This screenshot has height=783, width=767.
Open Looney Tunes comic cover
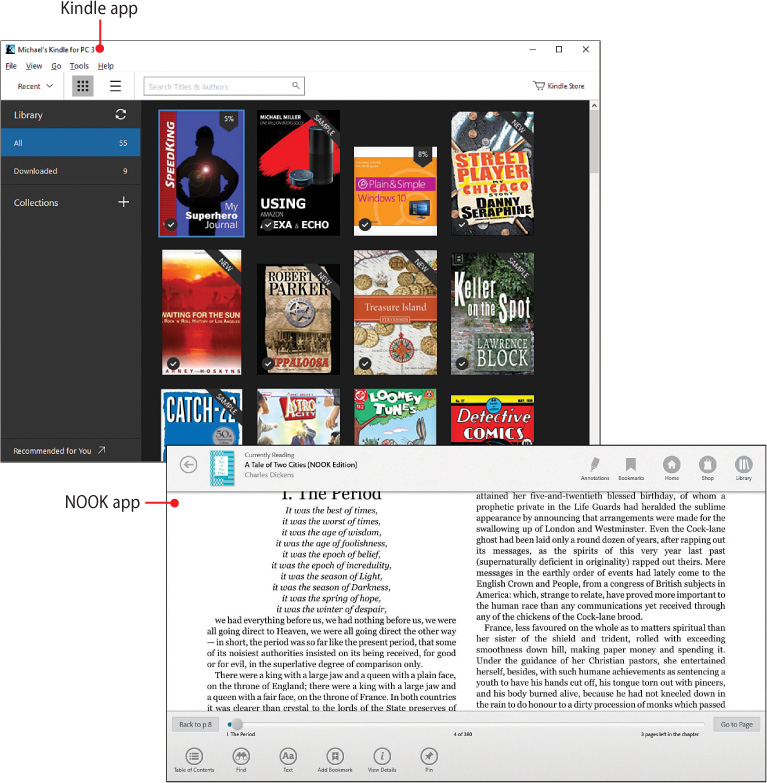[x=395, y=417]
